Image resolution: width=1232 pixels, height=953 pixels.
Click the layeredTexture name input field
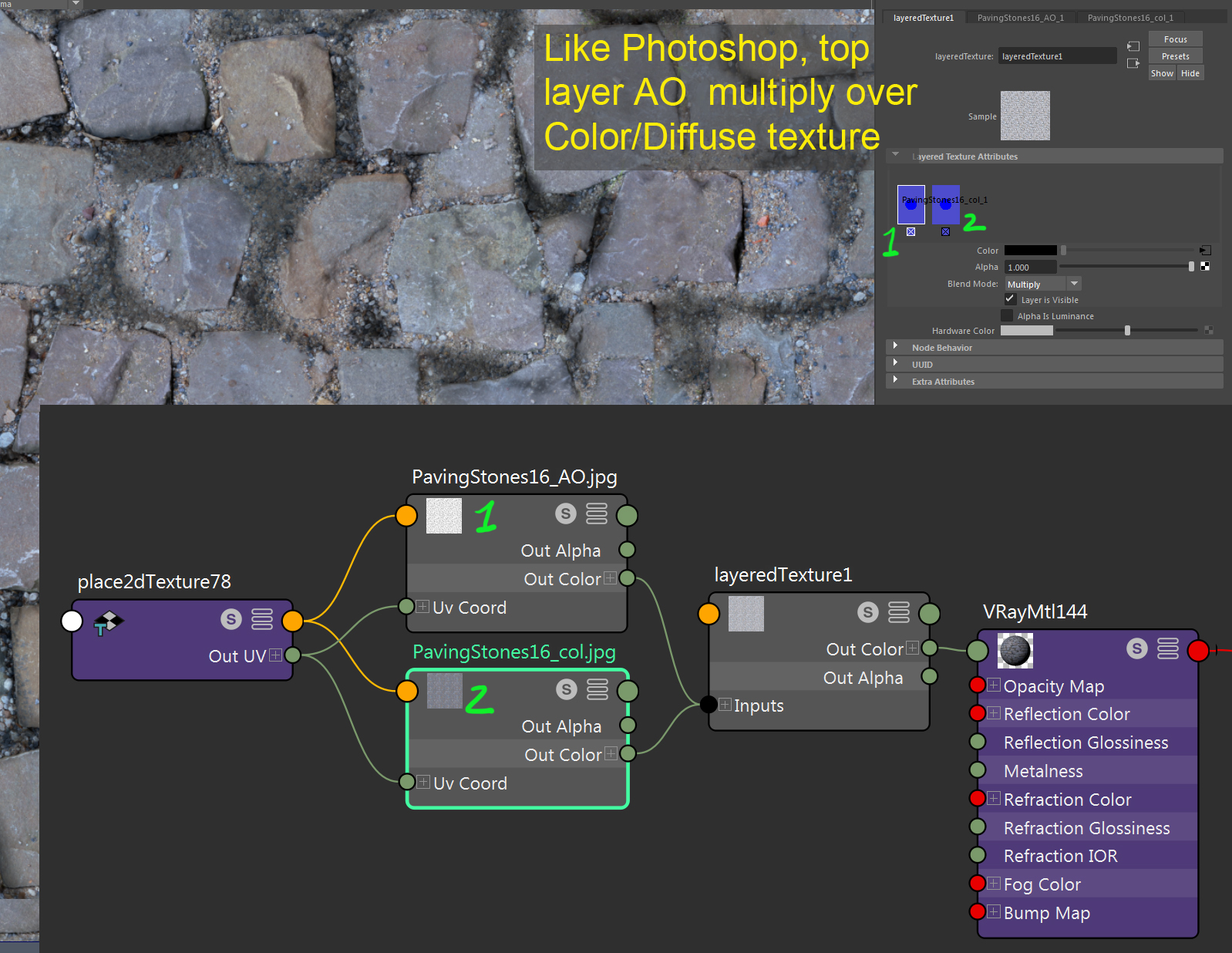coord(1057,56)
